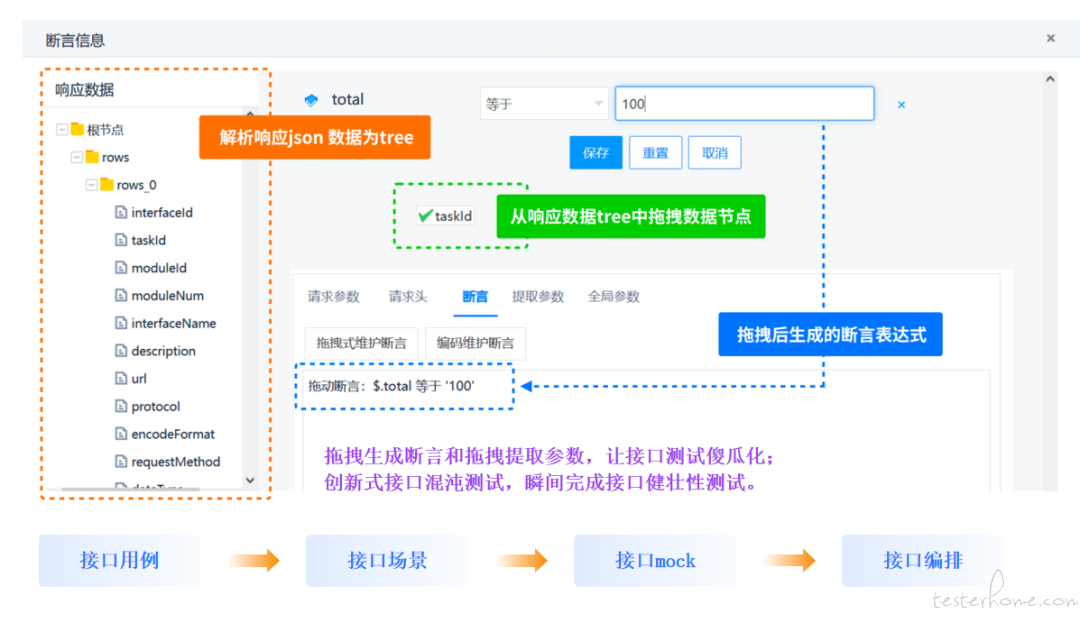Select the url tree node
This screenshot has height=623, width=1080.
[138, 378]
